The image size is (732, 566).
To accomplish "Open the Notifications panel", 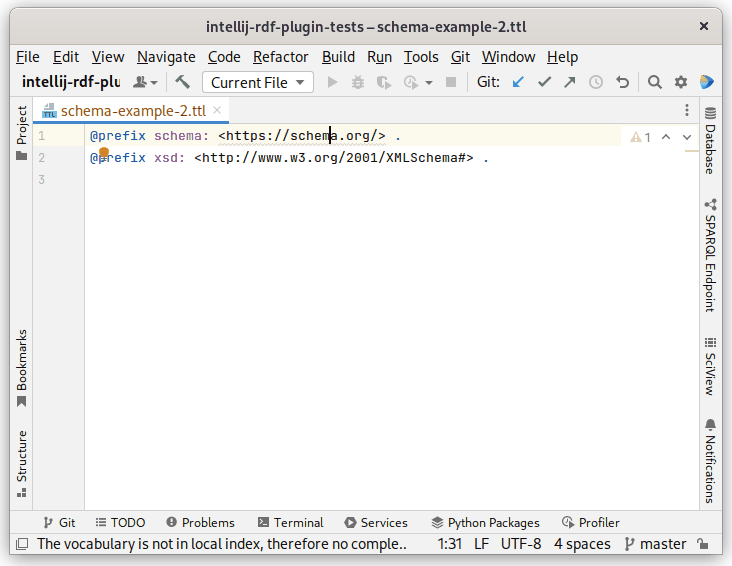I will coord(710,461).
